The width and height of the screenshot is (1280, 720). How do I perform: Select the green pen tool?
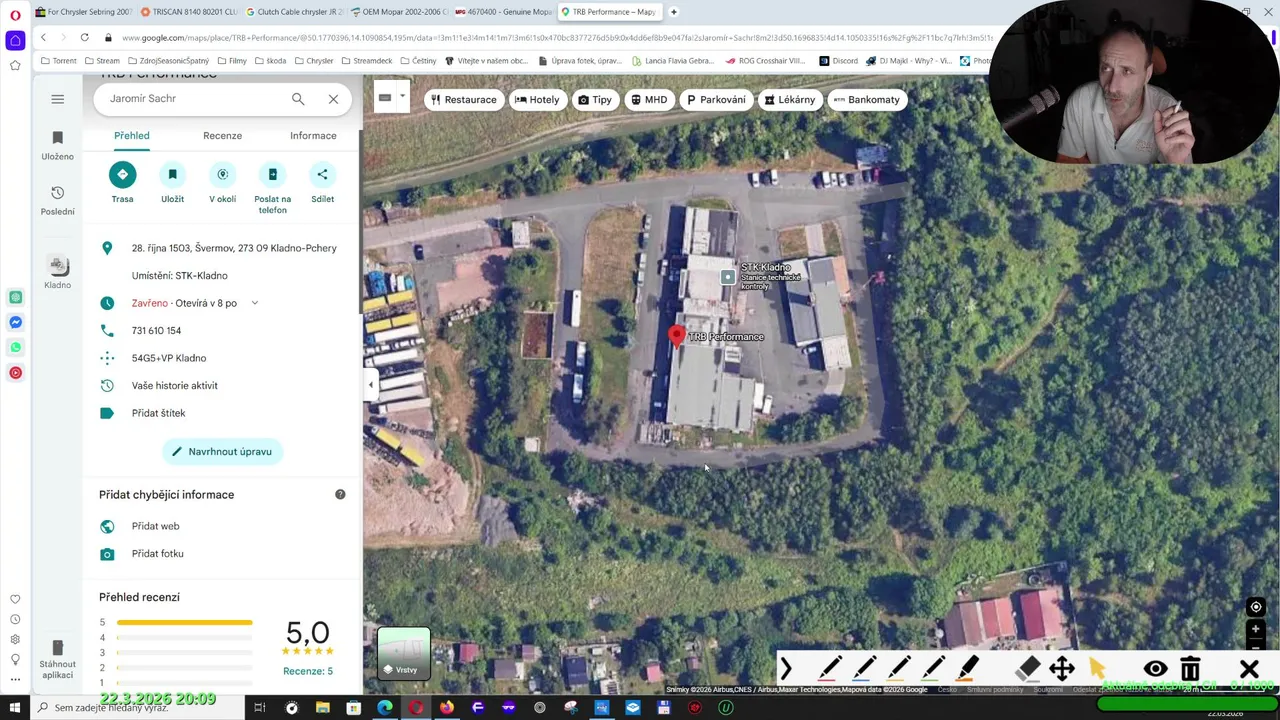click(932, 668)
